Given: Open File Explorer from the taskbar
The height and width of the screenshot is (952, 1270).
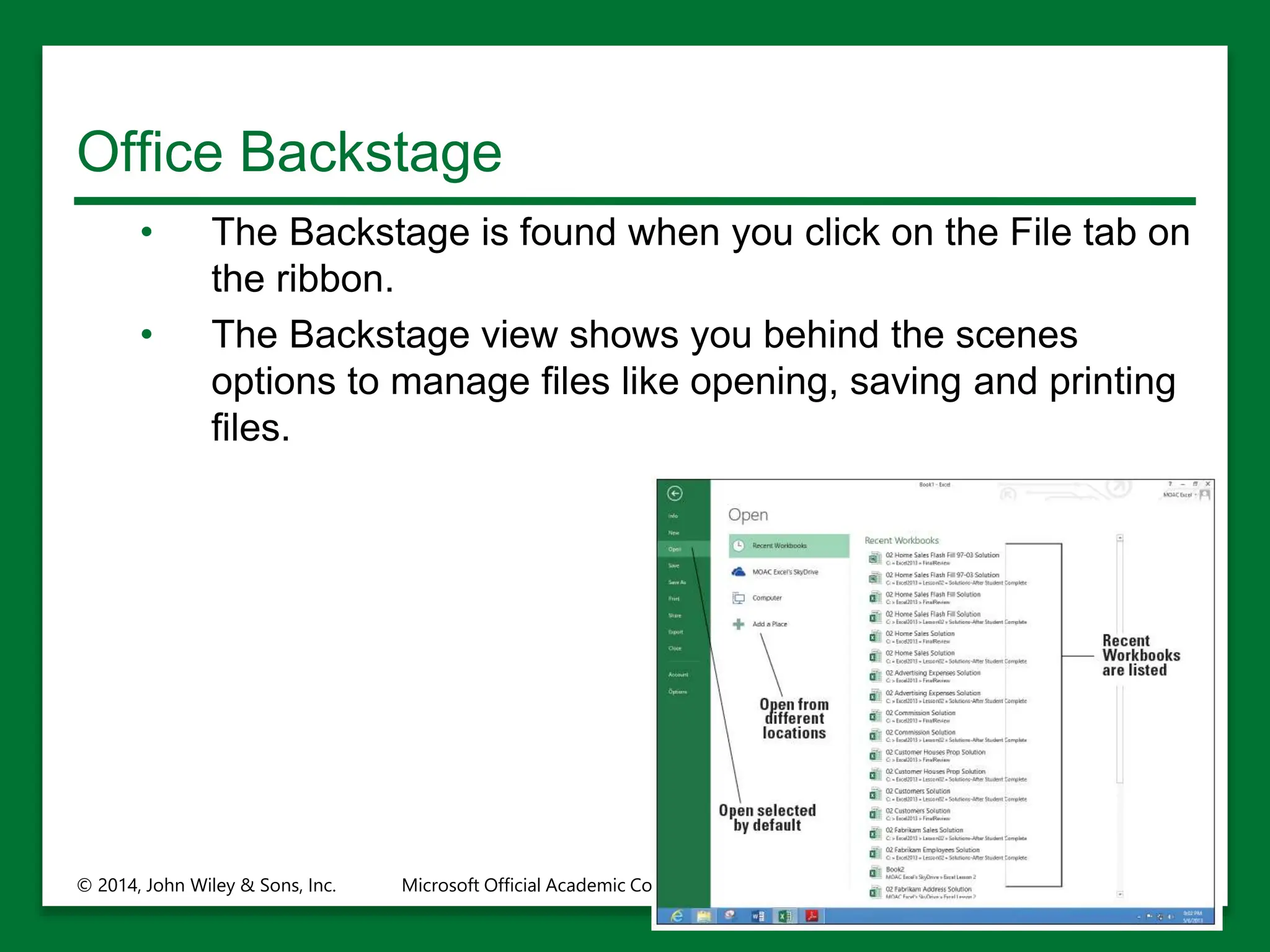Looking at the screenshot, I should [x=704, y=916].
